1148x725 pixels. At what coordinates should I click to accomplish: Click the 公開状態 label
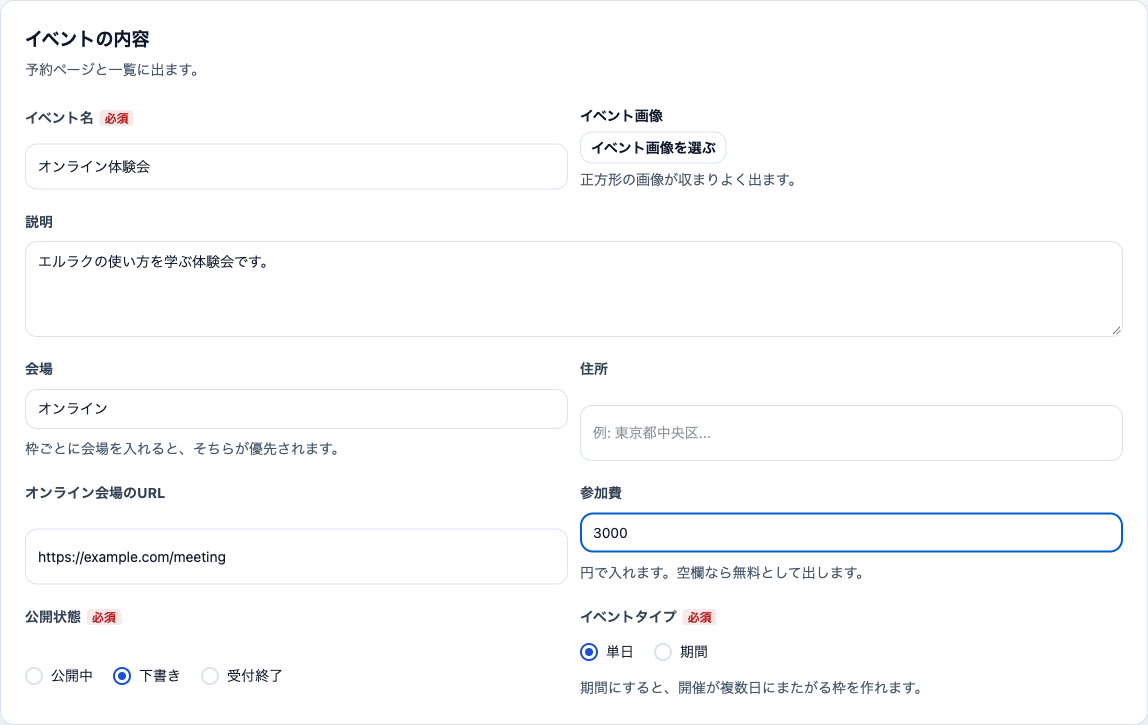point(53,617)
